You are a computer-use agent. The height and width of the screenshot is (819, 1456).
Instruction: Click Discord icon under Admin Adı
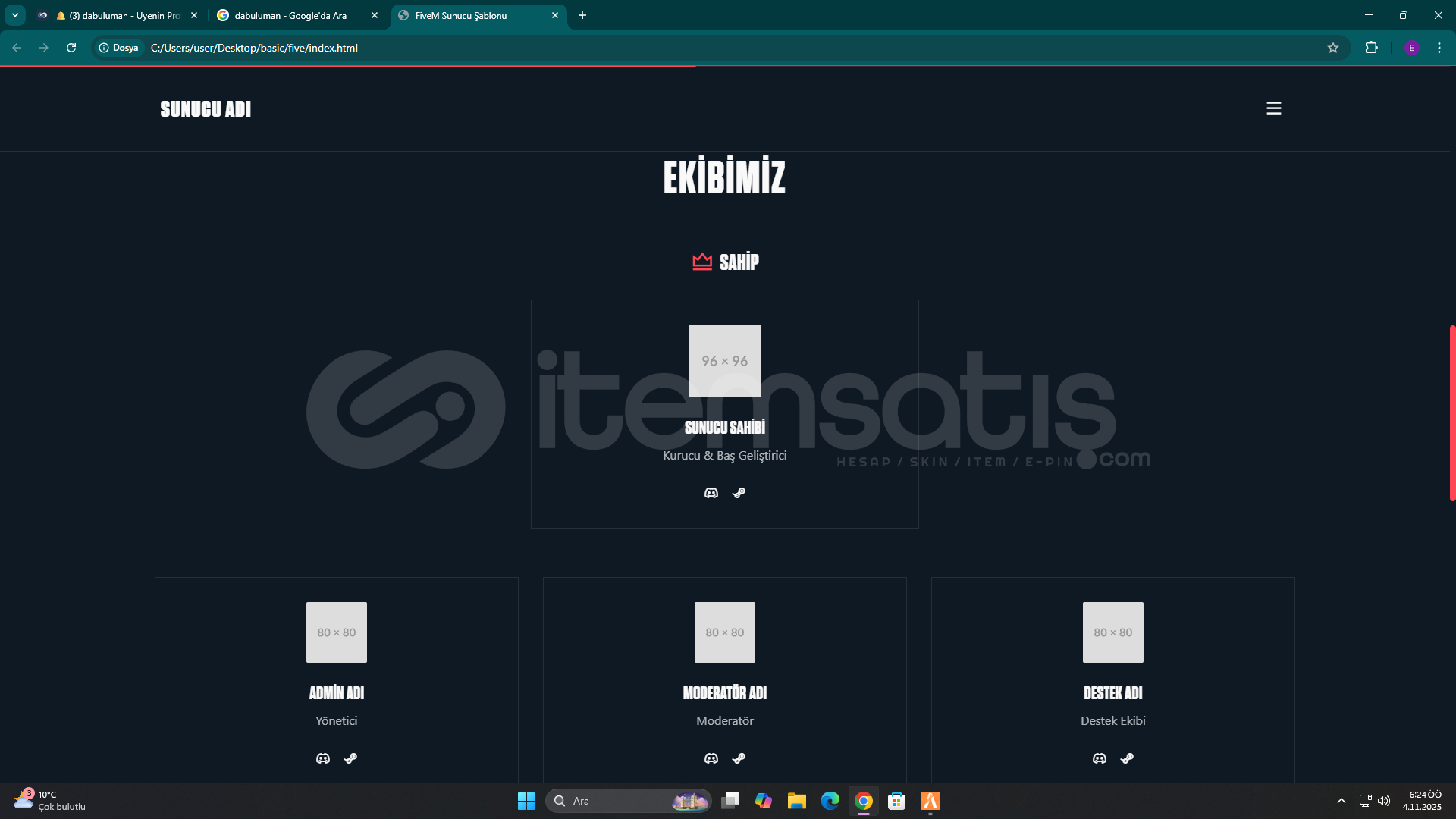[322, 758]
